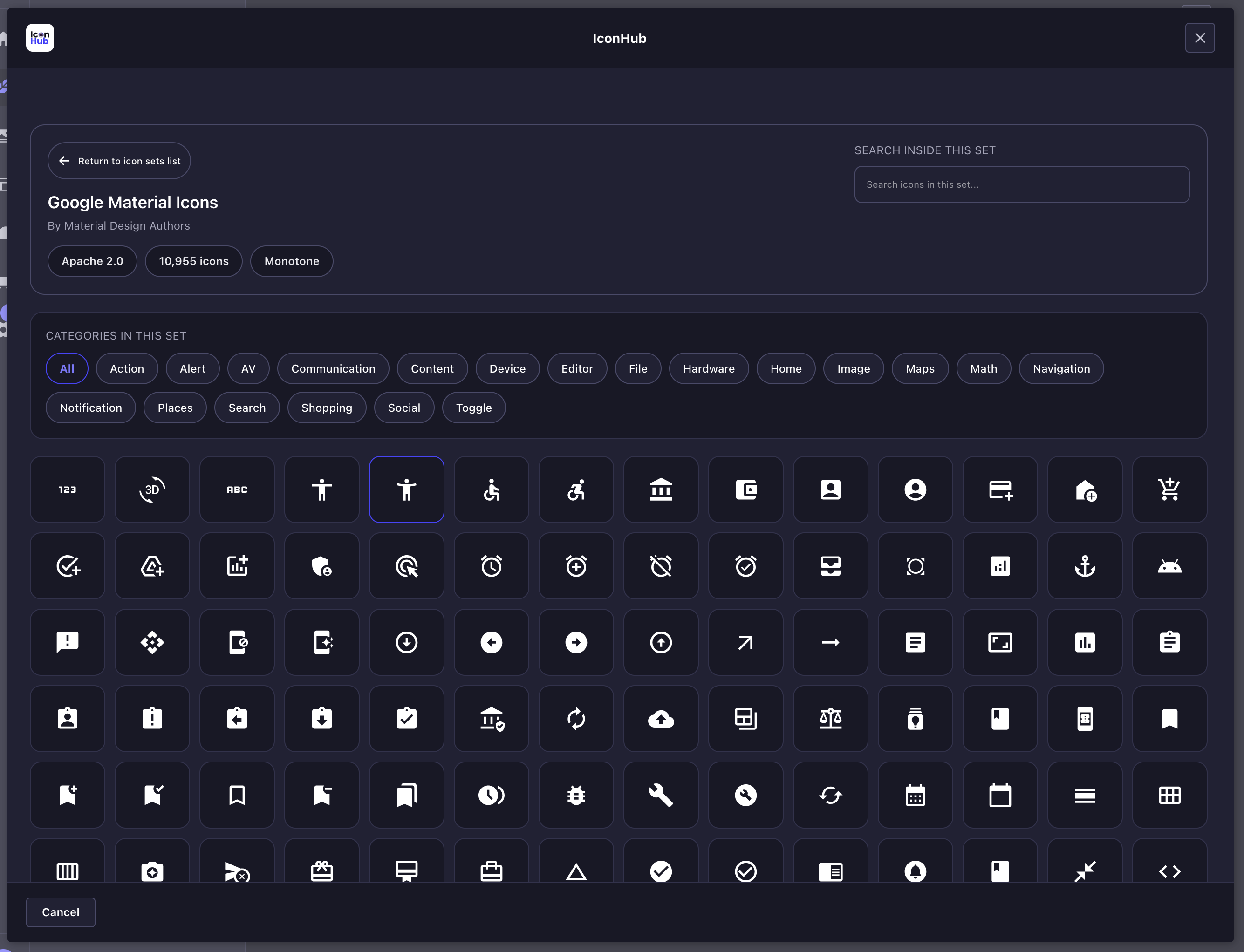Select the balance scales icon
The height and width of the screenshot is (952, 1244).
click(830, 719)
